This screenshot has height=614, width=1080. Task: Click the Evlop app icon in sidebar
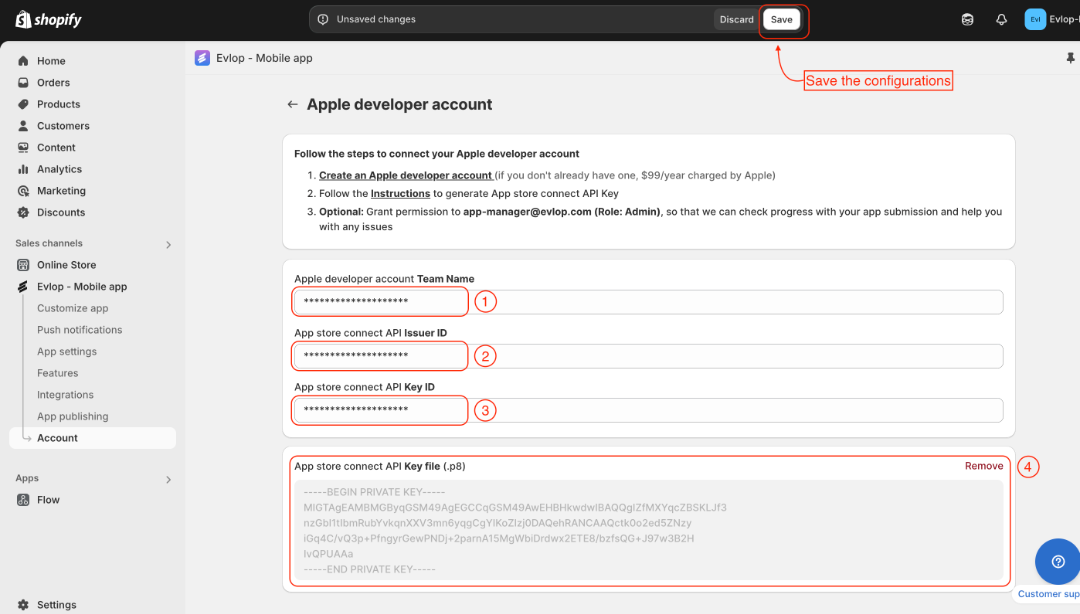pyautogui.click(x=23, y=287)
